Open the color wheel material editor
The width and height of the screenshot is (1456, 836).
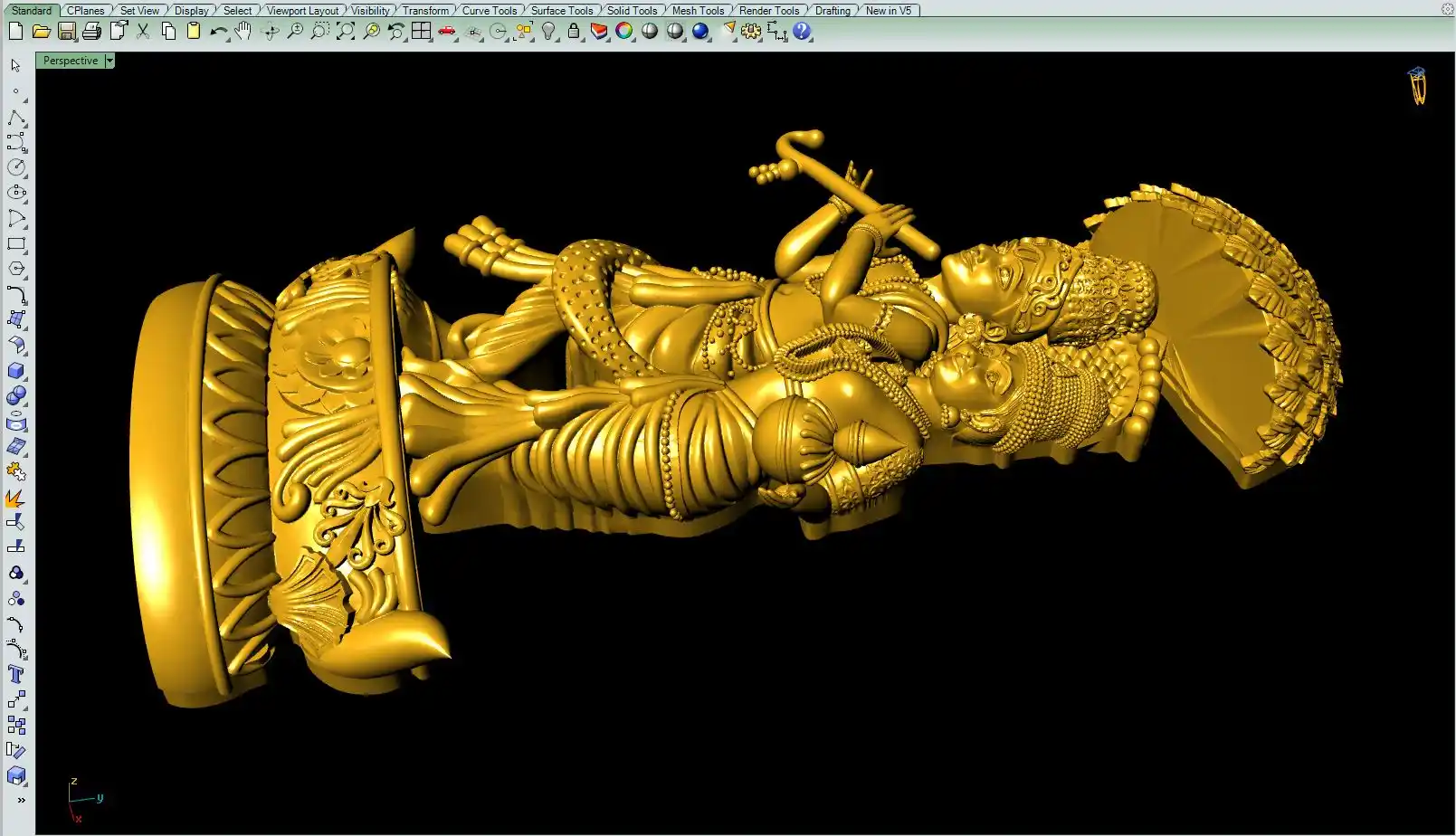[624, 32]
